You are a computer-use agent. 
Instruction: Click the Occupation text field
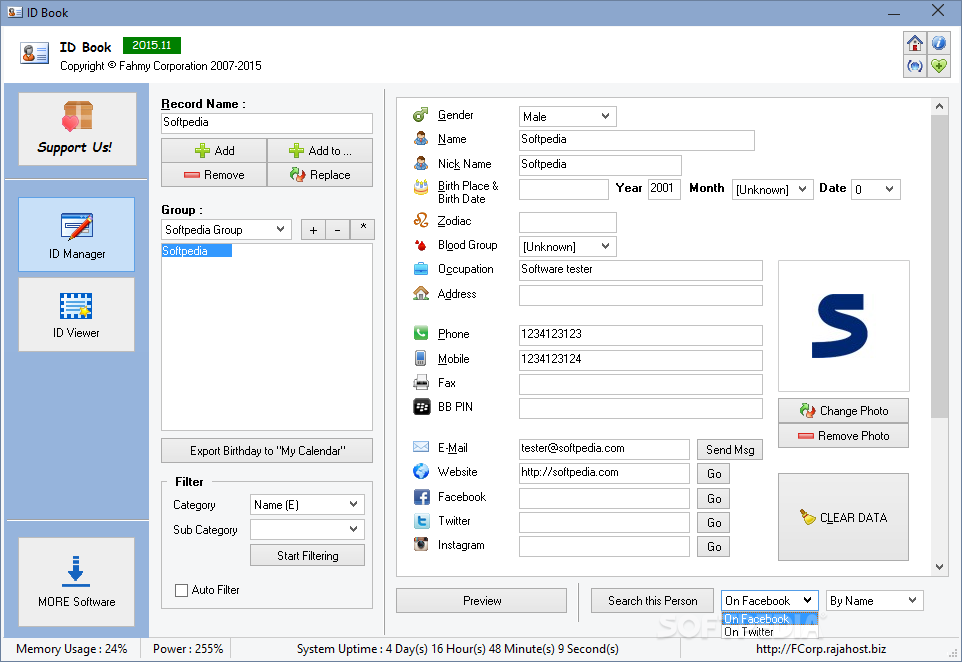pos(641,270)
